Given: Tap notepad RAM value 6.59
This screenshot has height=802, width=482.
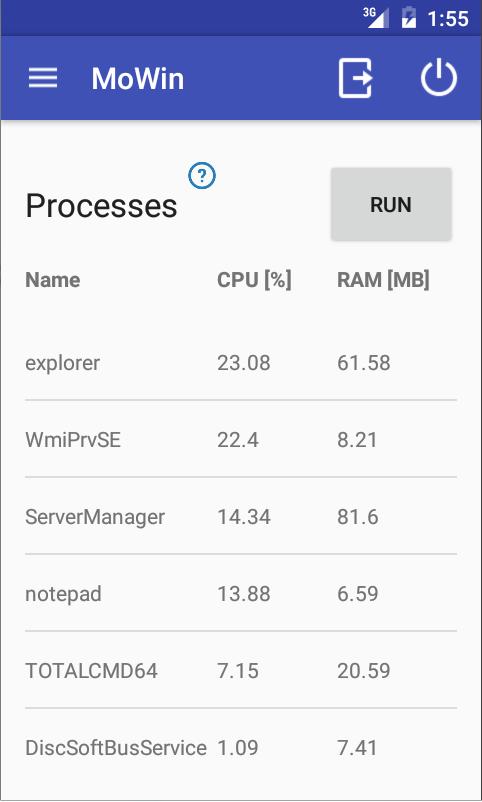Looking at the screenshot, I should pos(358,593).
